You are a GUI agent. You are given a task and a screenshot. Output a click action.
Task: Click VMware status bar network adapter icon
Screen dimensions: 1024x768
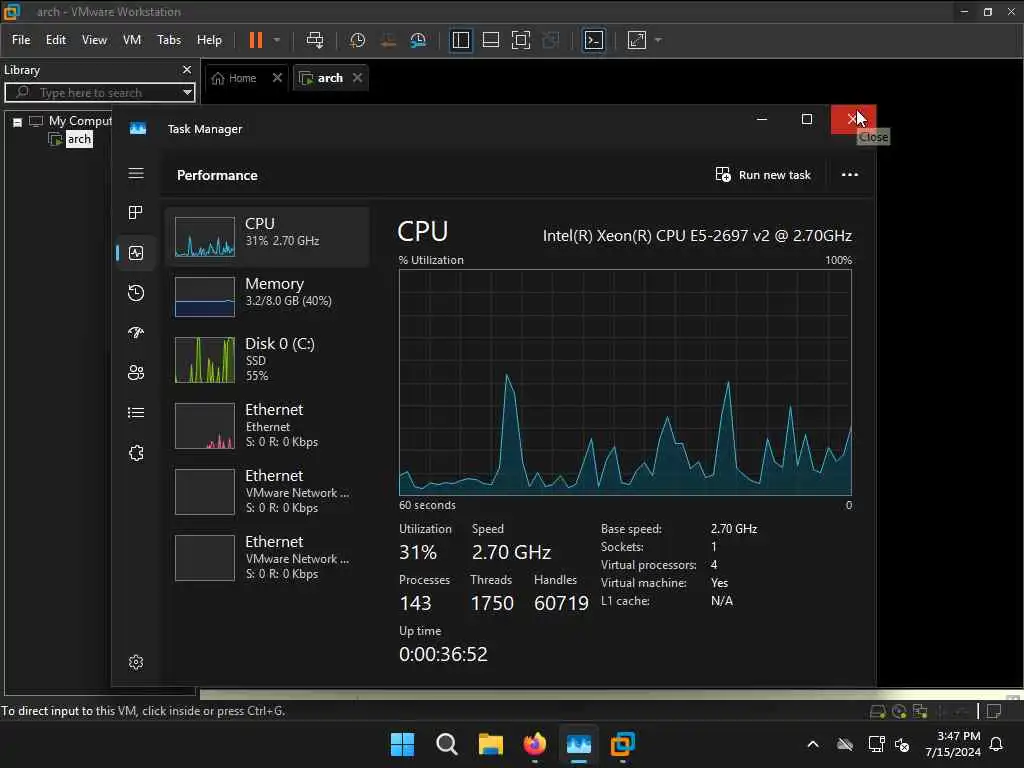click(920, 711)
